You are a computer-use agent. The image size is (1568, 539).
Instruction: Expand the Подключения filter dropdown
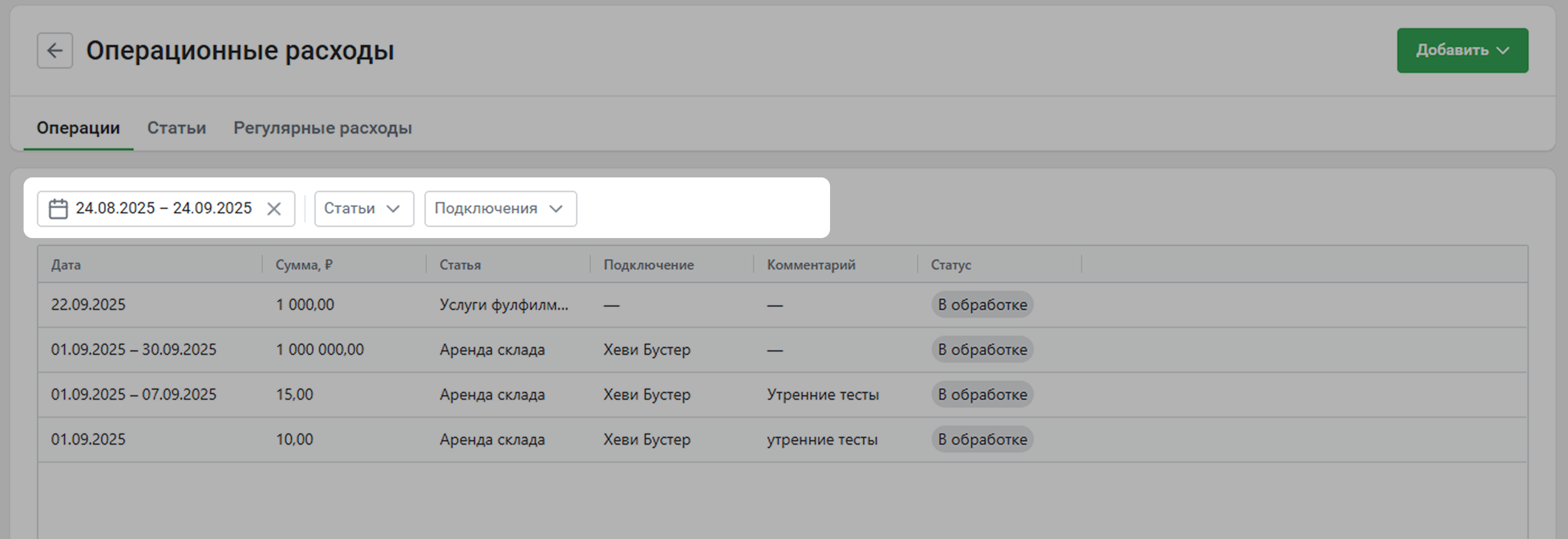tap(500, 209)
